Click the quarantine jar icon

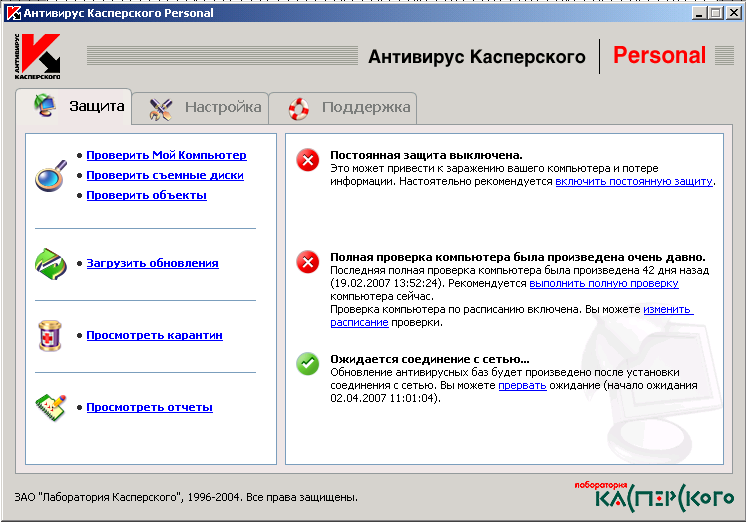point(50,335)
